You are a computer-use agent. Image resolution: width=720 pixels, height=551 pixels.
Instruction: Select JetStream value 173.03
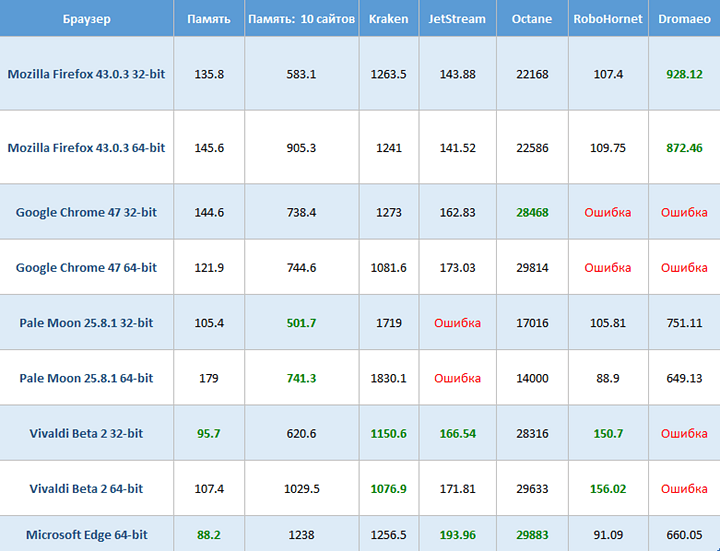pyautogui.click(x=457, y=268)
